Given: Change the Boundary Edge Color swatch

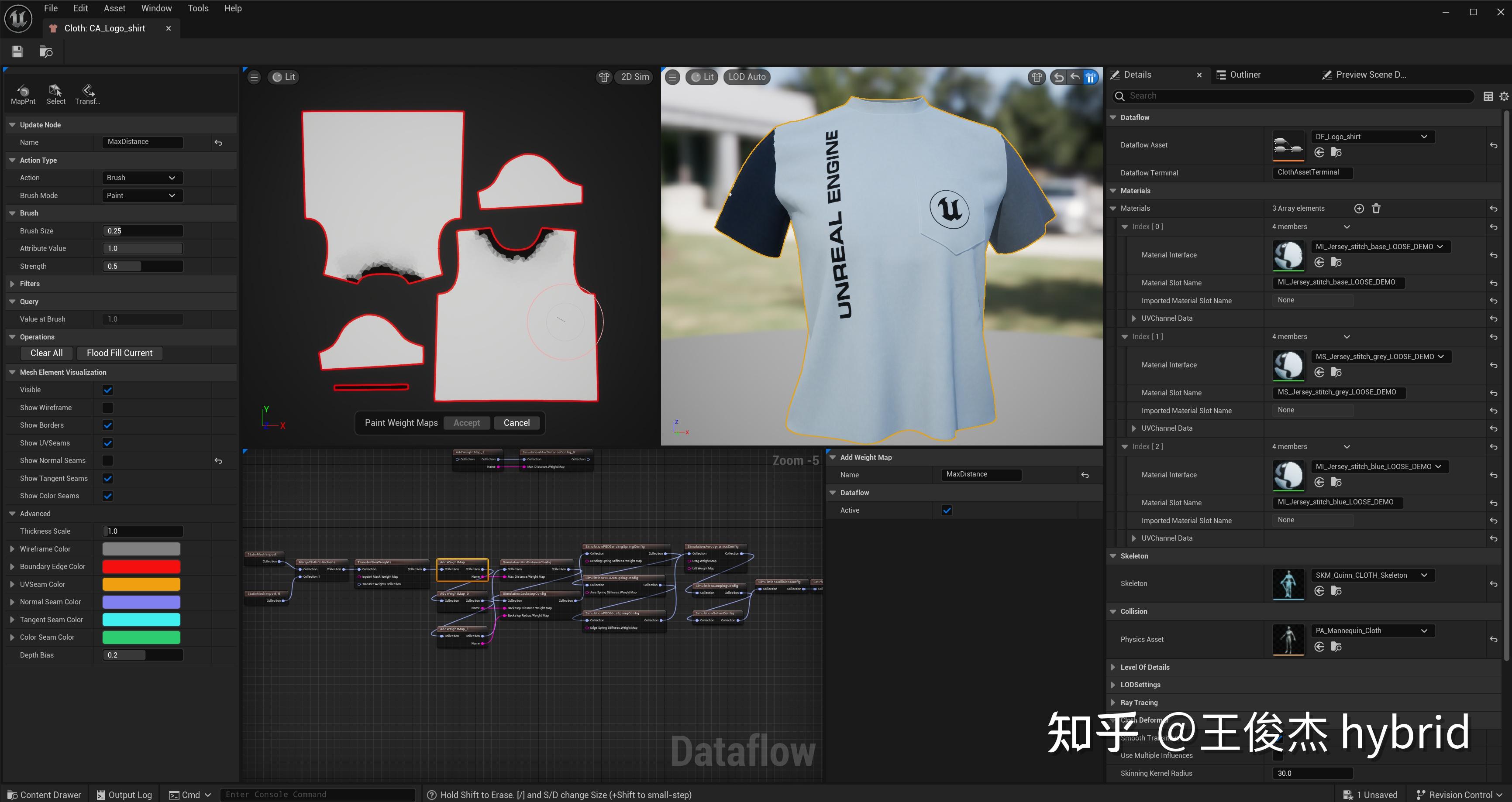Looking at the screenshot, I should click(x=141, y=566).
